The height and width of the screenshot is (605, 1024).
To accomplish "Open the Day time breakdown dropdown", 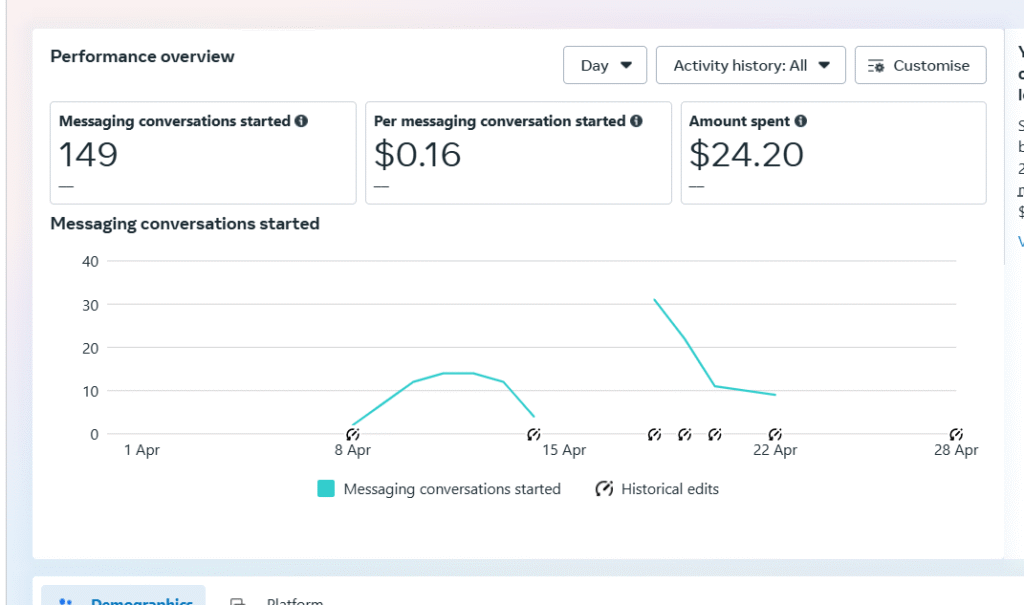I will [605, 65].
